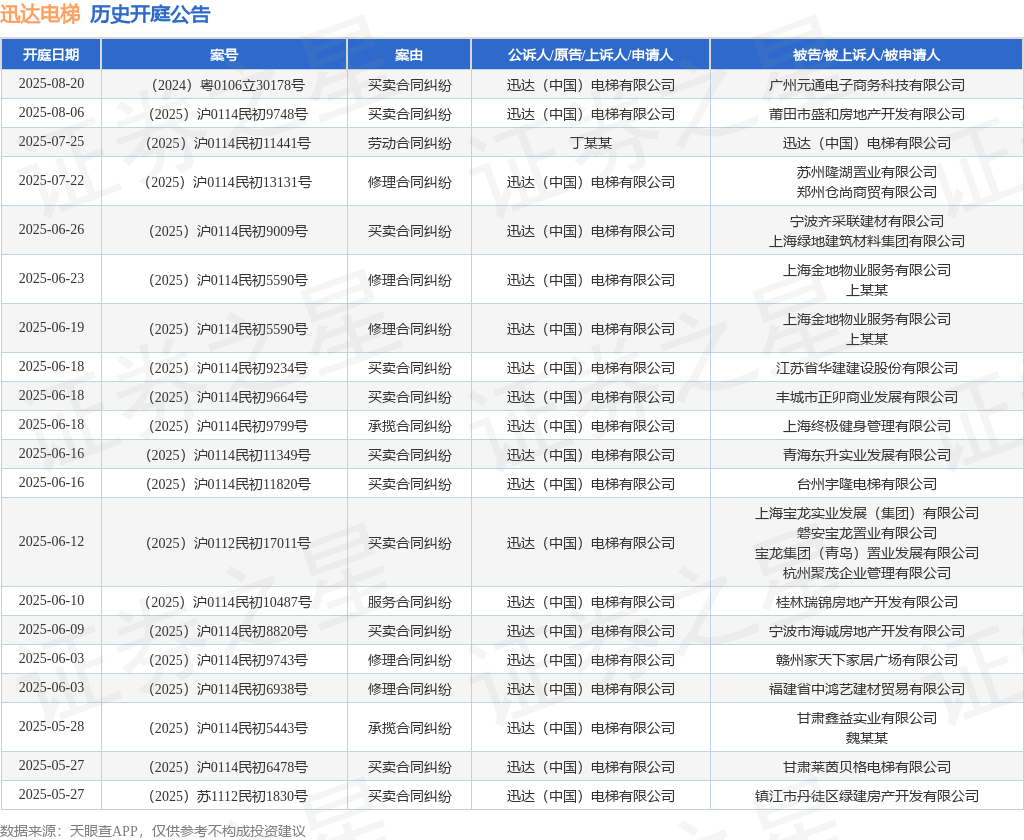Image resolution: width=1024 pixels, height=840 pixels.
Task: Click case number (2025)沪0114民初9234号
Action: point(224,368)
